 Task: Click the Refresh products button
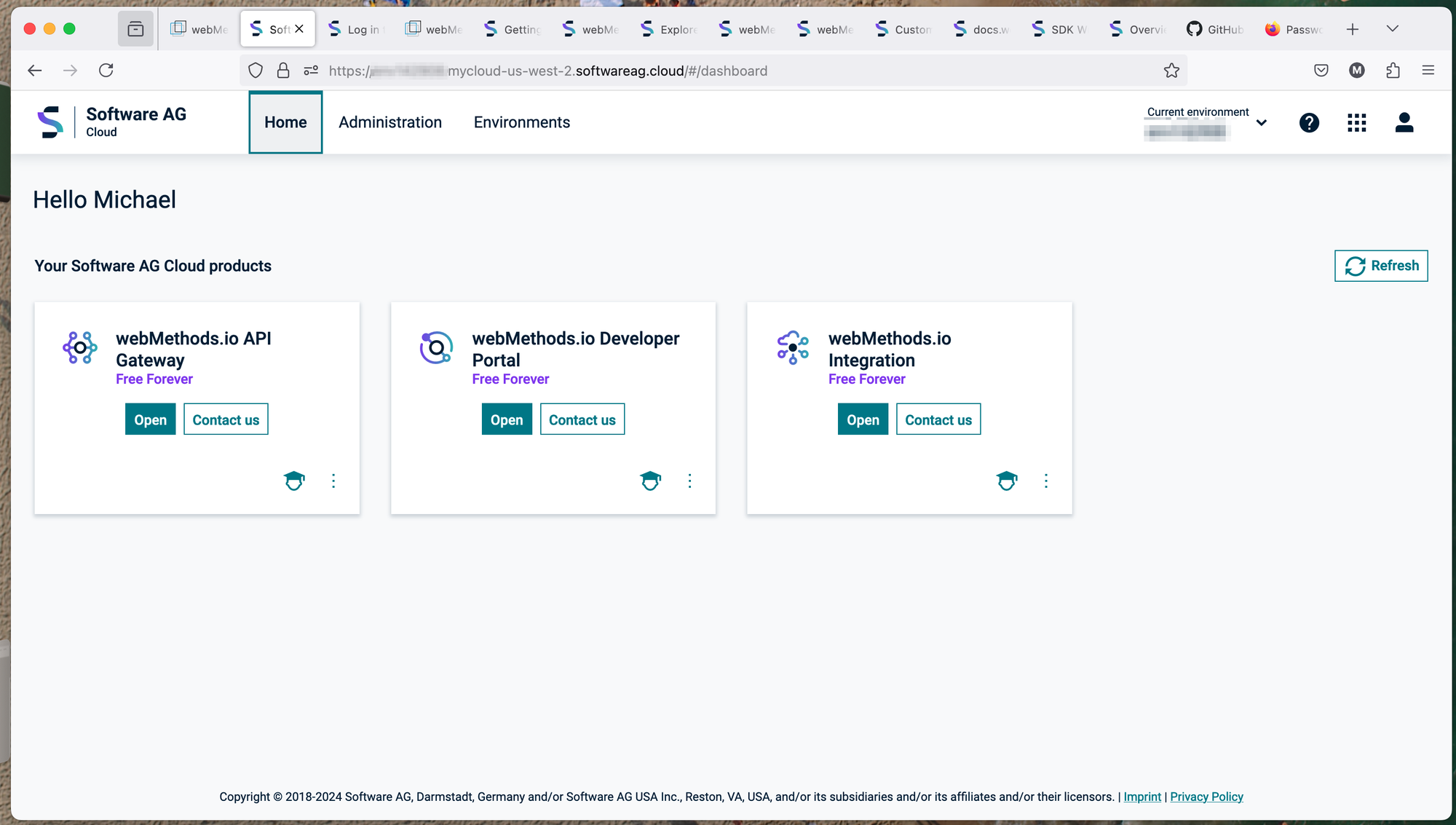pyautogui.click(x=1381, y=266)
